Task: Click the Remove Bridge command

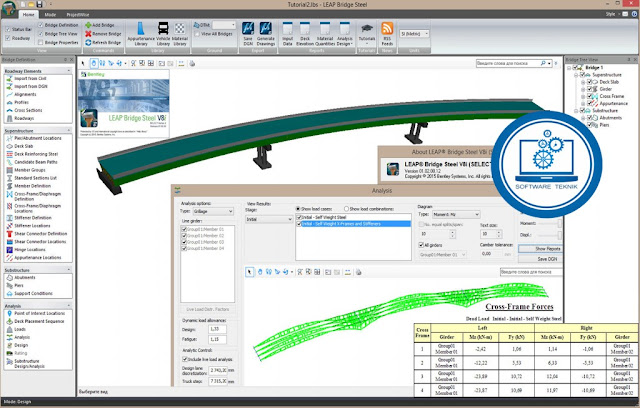Action: coord(103,34)
